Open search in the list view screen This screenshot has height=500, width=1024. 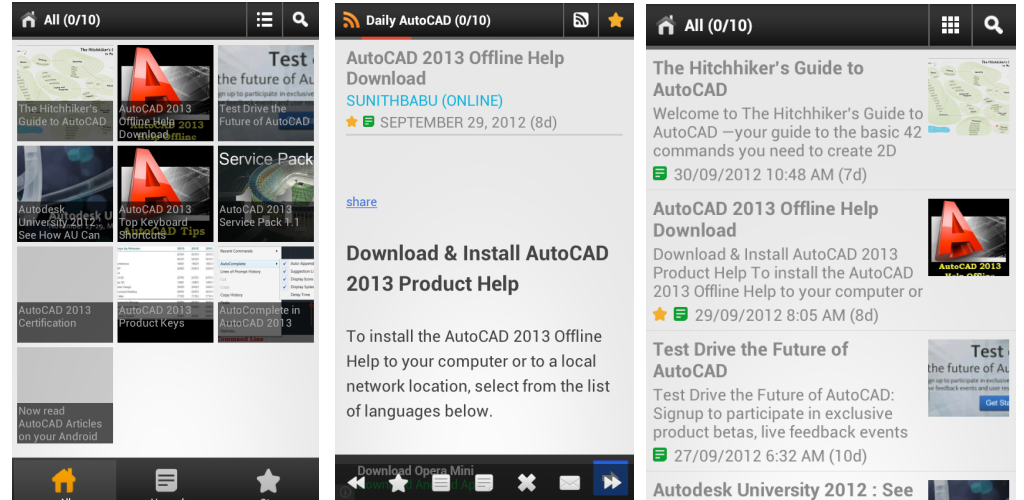pyautogui.click(x=994, y=25)
